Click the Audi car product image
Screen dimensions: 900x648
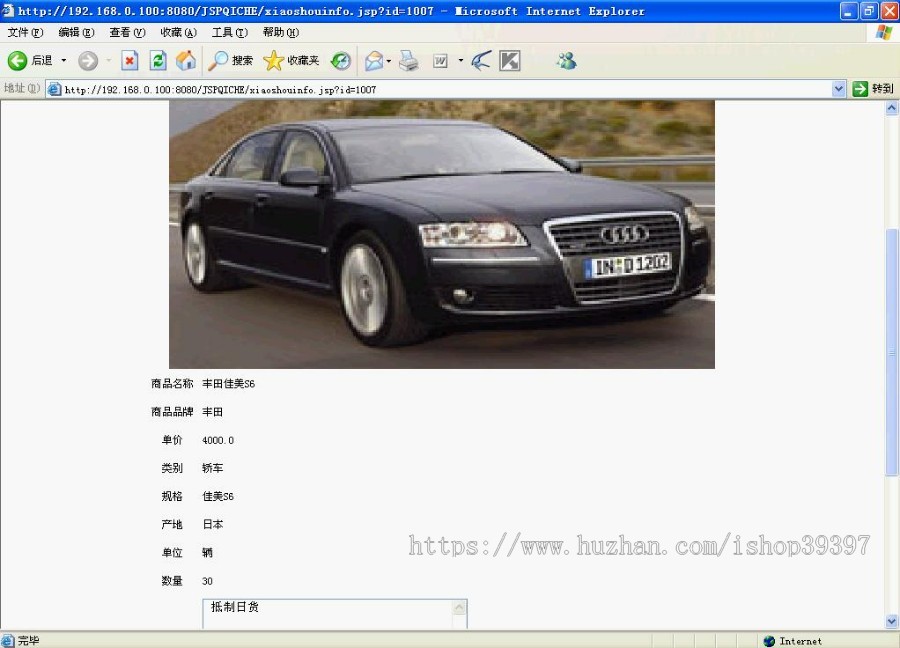[442, 234]
